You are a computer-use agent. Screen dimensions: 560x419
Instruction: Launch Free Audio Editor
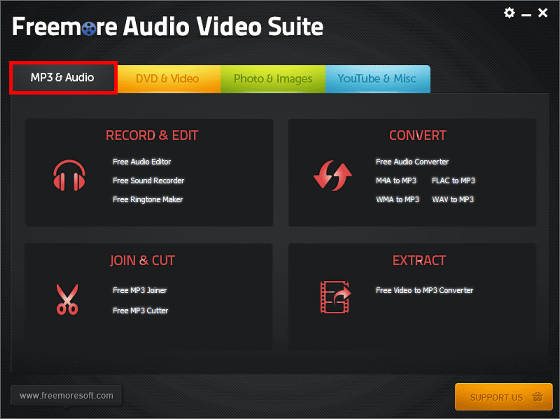point(142,162)
